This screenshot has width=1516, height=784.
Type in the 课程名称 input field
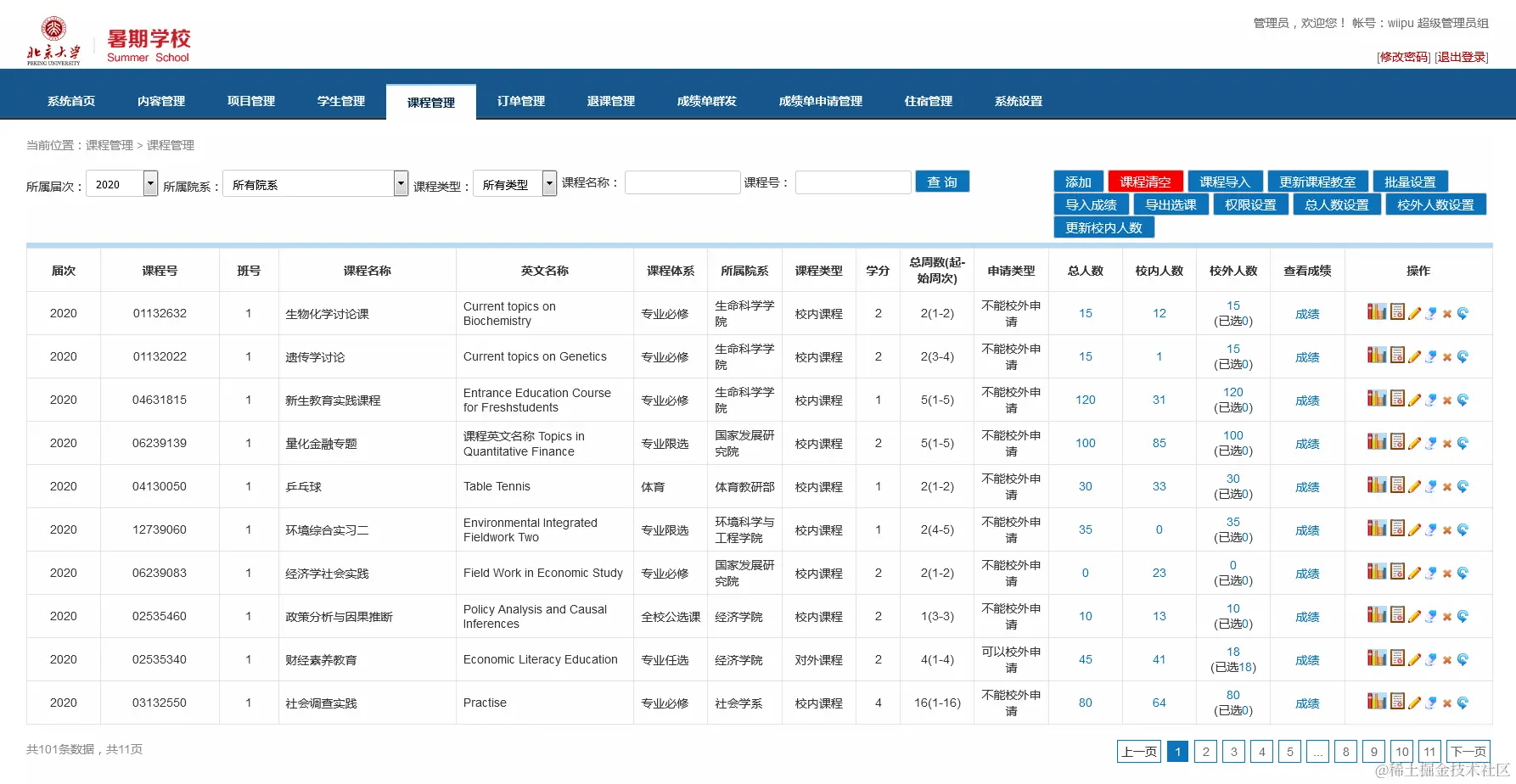(x=682, y=182)
